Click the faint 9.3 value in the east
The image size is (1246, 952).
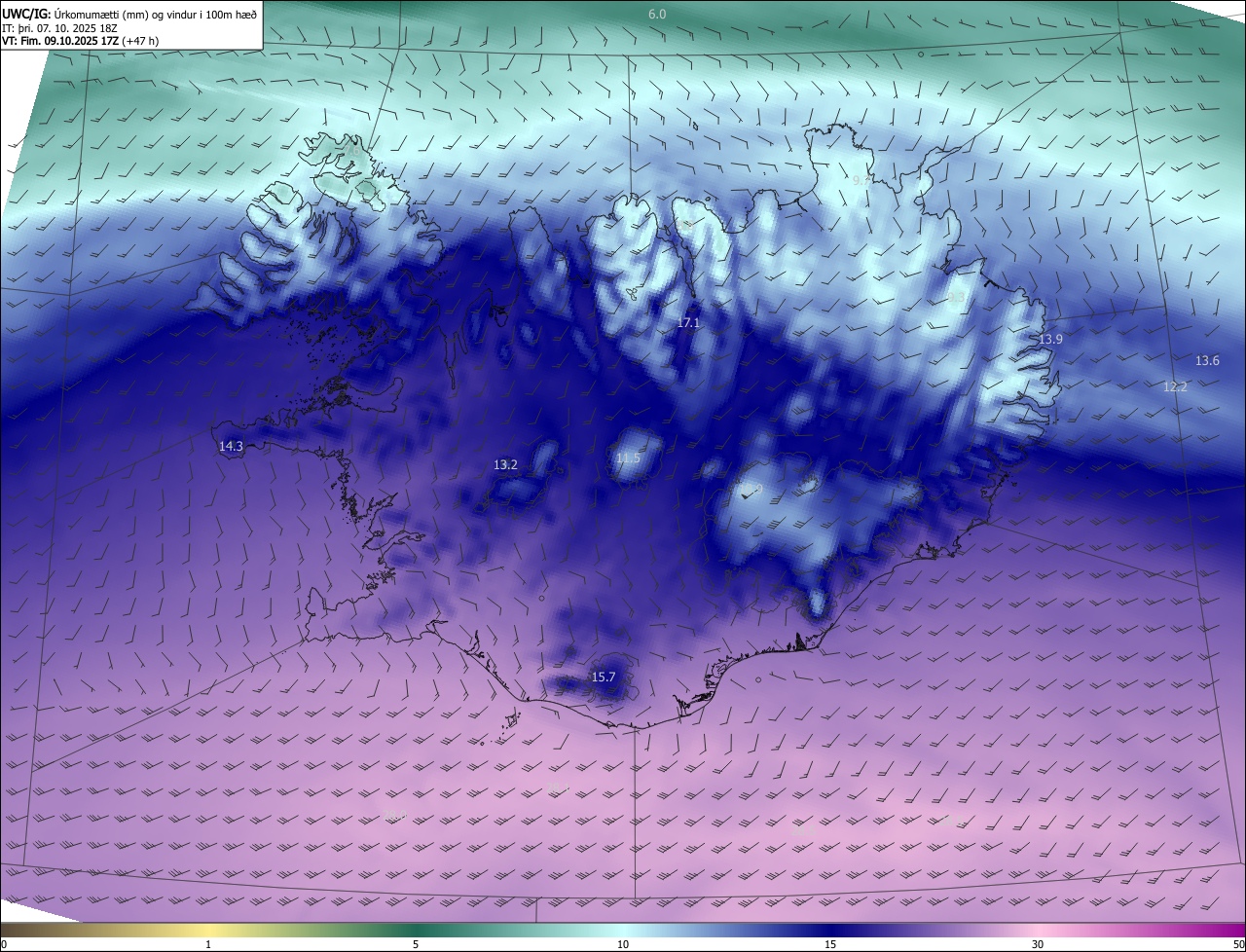tap(956, 297)
